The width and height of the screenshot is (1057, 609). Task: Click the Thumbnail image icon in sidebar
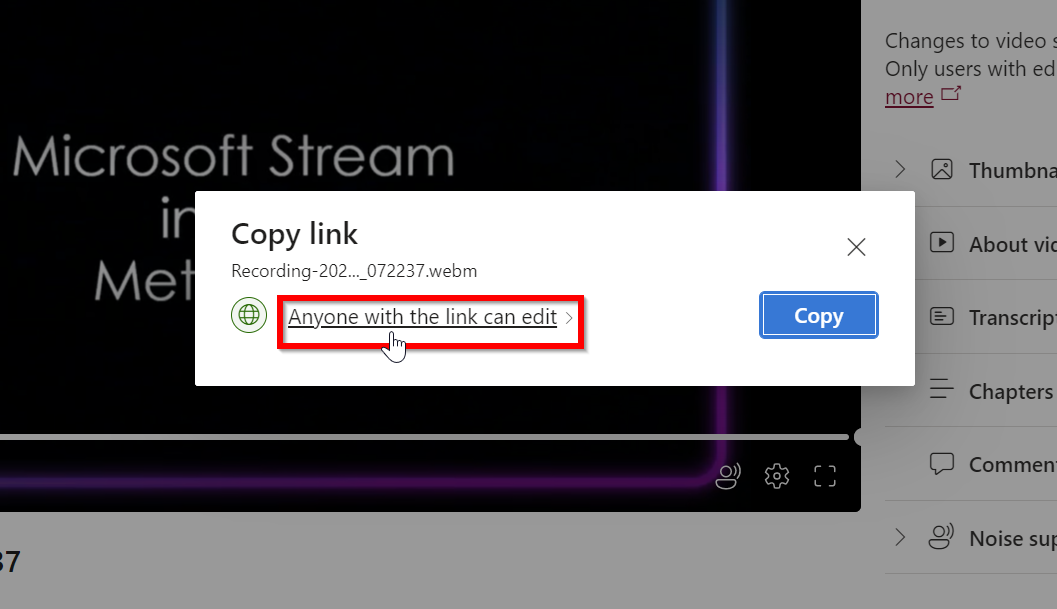pyautogui.click(x=942, y=169)
